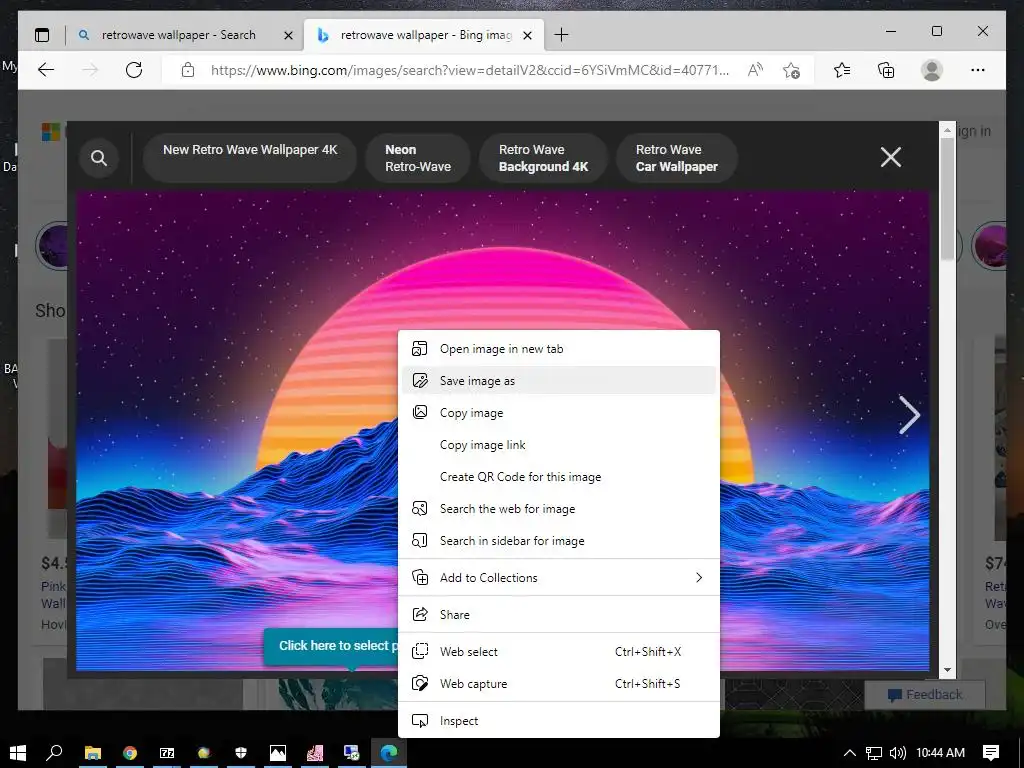Click the viewer scrollbar down arrow

948,670
